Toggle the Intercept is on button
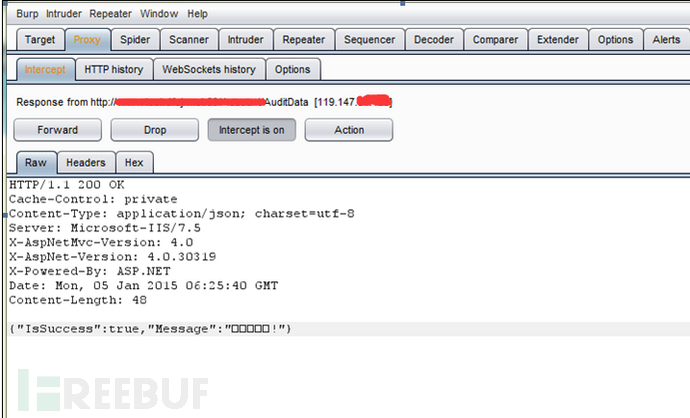 252,130
